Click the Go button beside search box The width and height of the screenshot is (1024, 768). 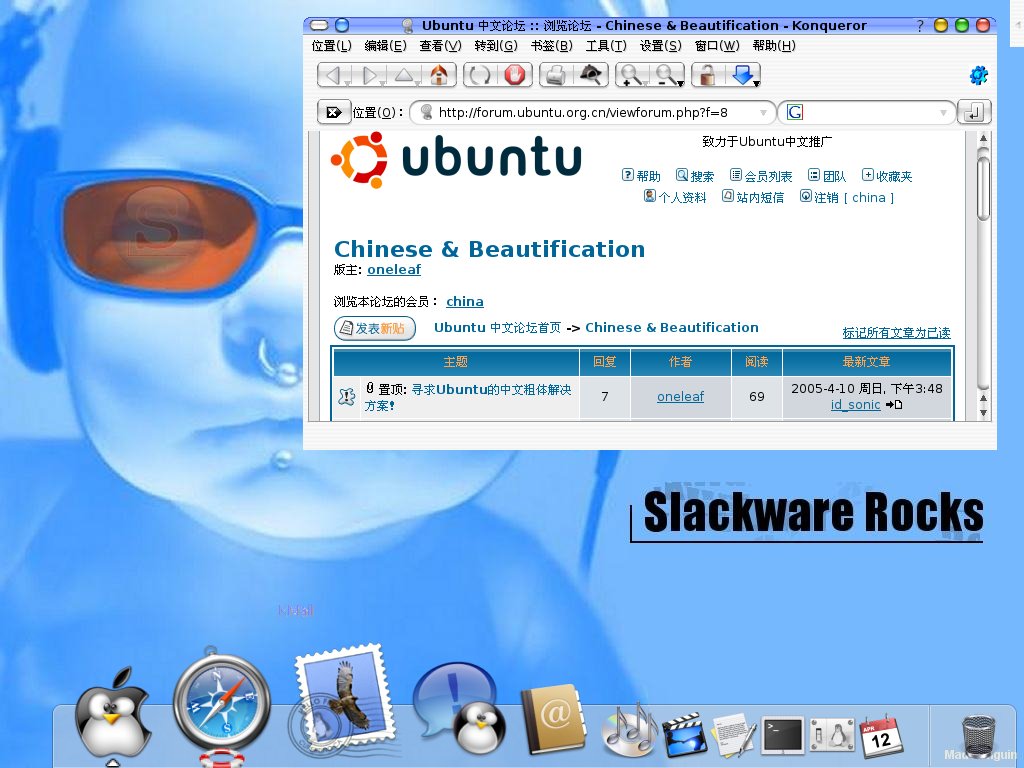click(974, 112)
